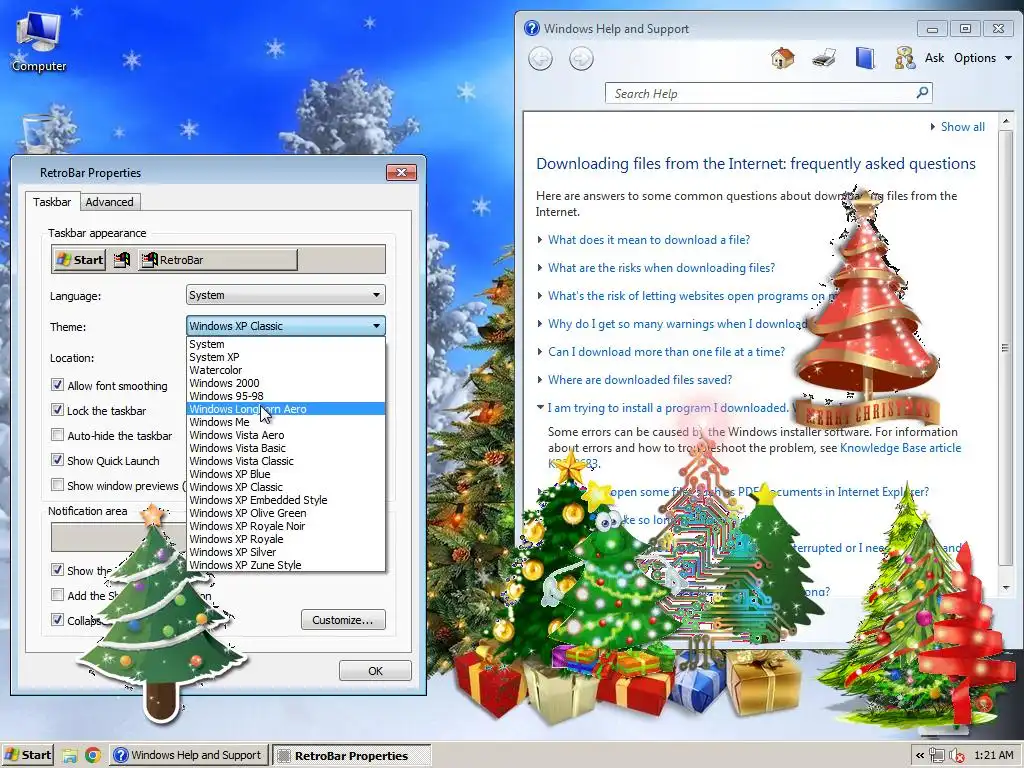This screenshot has height=768, width=1024.
Task: Open the Options menu arrow in Help
Action: click(1008, 58)
